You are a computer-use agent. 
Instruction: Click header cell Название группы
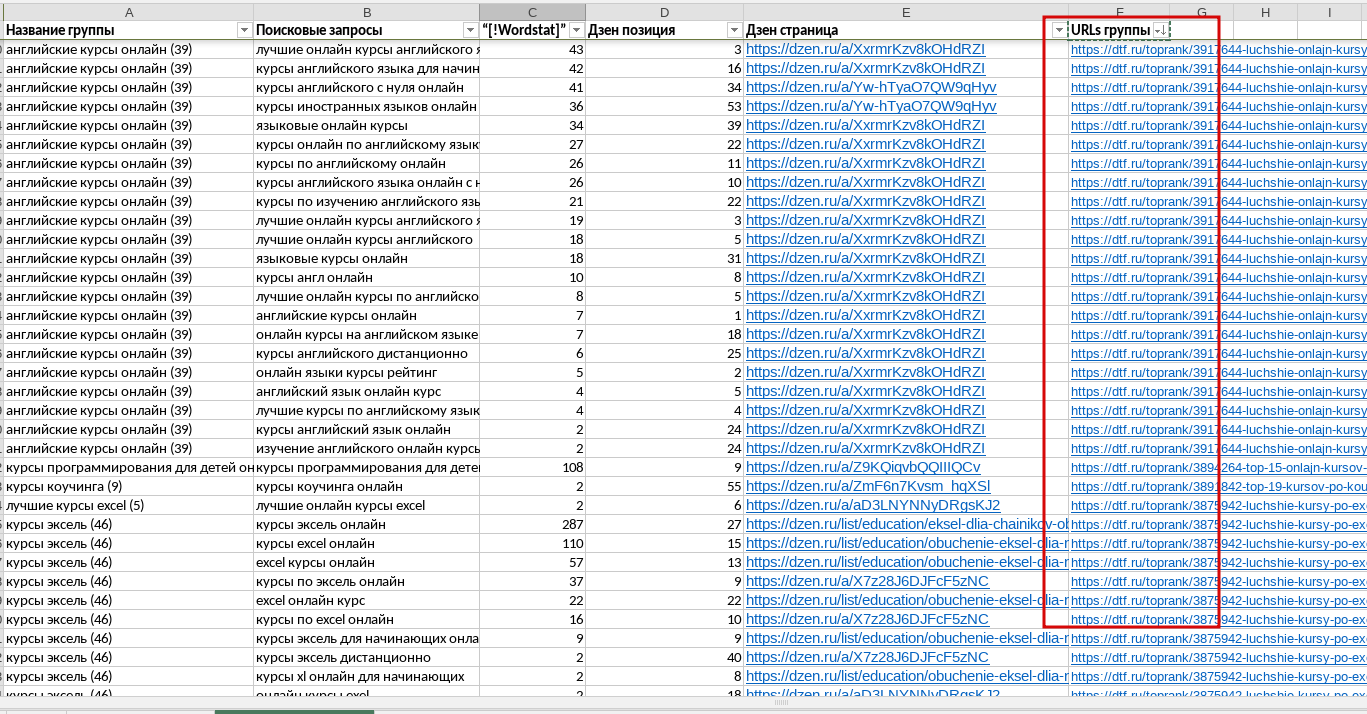click(128, 30)
